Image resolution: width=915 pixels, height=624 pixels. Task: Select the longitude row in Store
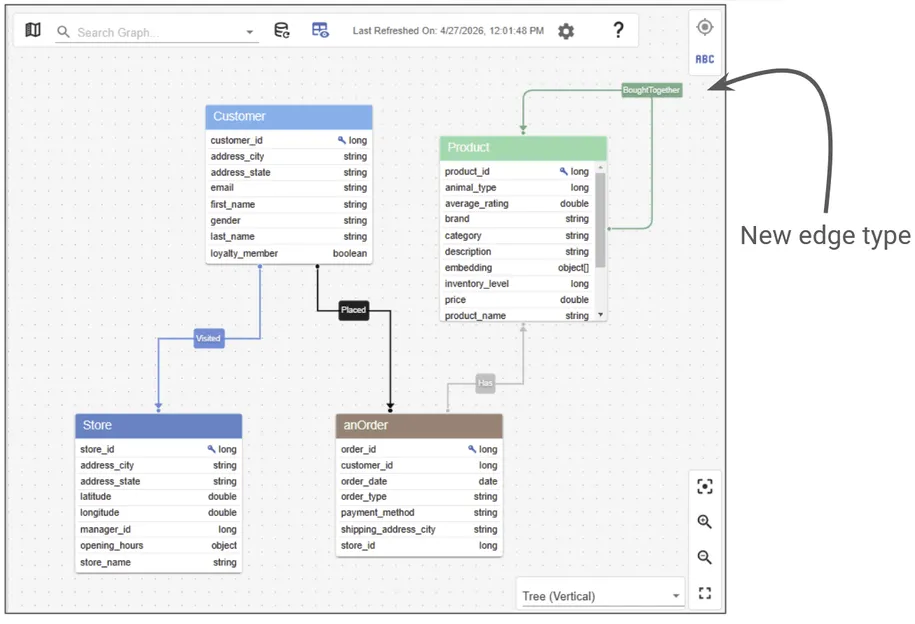coord(158,513)
